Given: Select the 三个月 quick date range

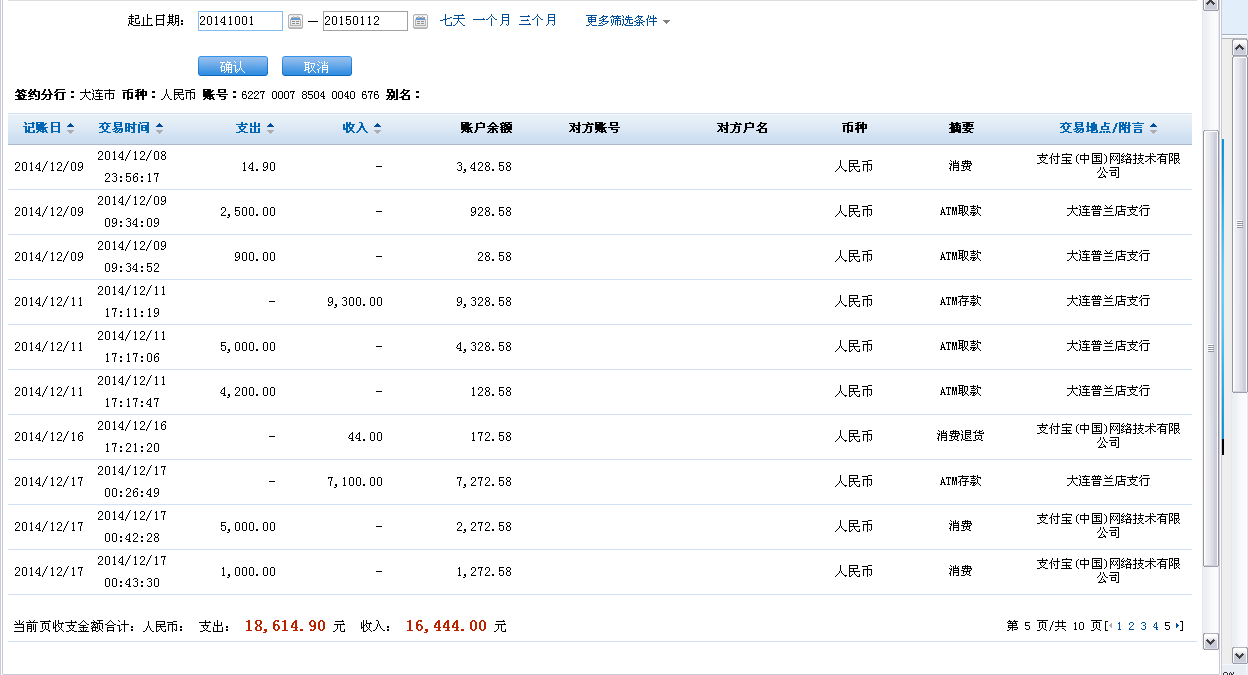Looking at the screenshot, I should tap(537, 20).
